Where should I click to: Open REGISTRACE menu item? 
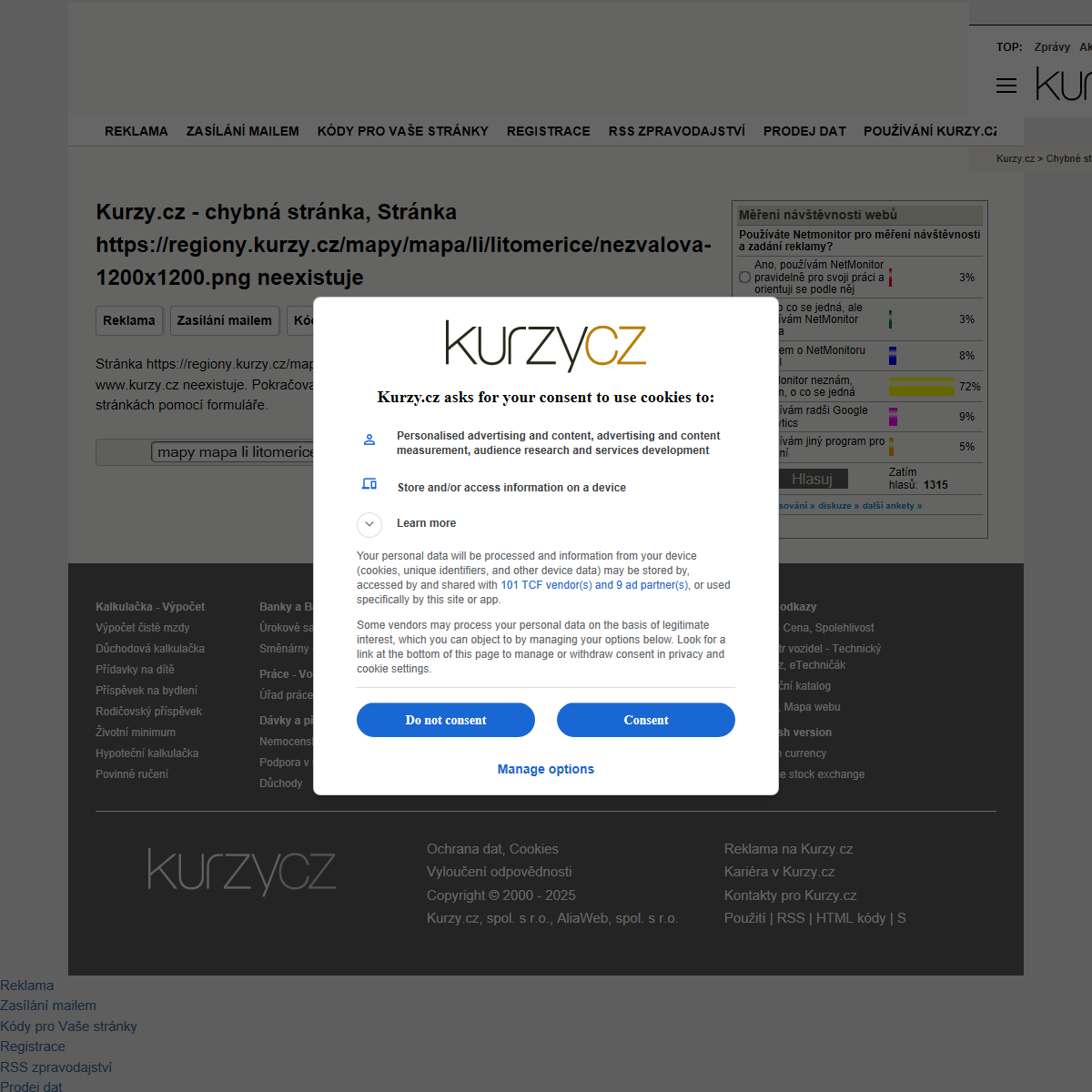click(x=549, y=131)
